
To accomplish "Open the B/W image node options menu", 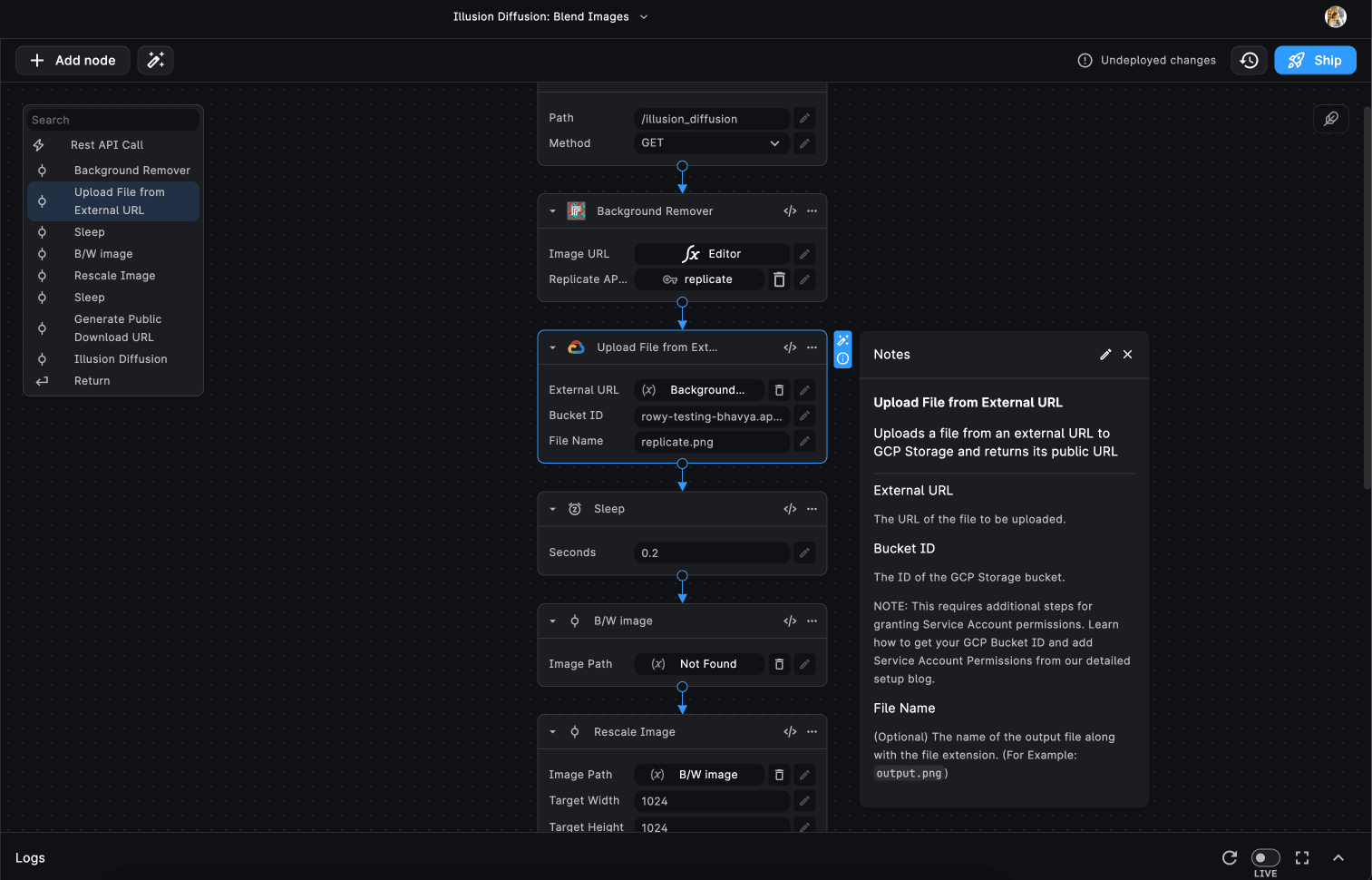I will [x=812, y=621].
